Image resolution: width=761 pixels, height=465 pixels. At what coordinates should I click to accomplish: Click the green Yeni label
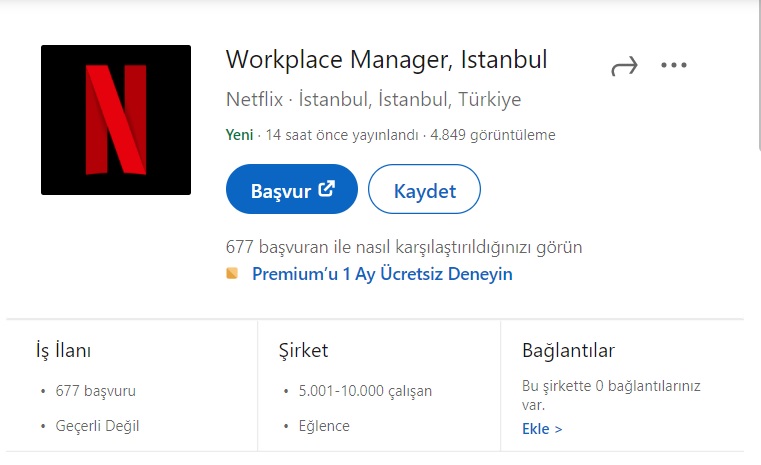(x=239, y=135)
